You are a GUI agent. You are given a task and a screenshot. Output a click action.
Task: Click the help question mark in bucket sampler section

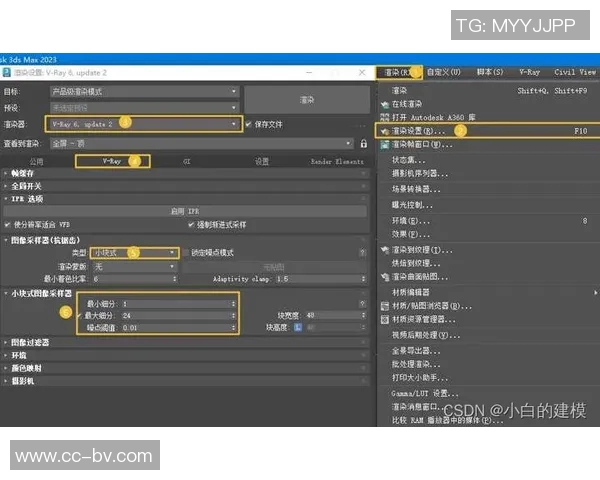click(x=362, y=304)
